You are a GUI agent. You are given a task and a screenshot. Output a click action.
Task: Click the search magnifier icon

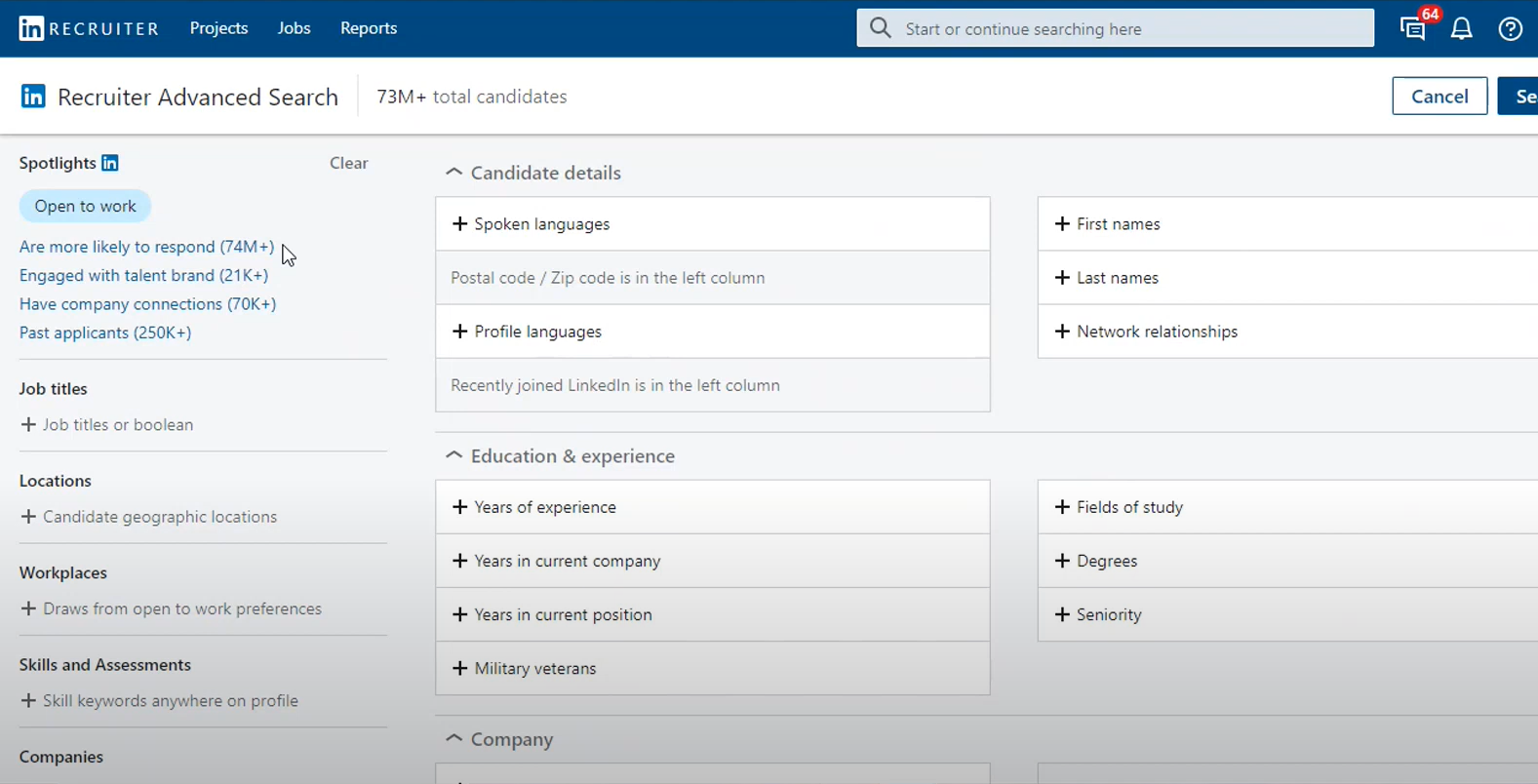[881, 28]
